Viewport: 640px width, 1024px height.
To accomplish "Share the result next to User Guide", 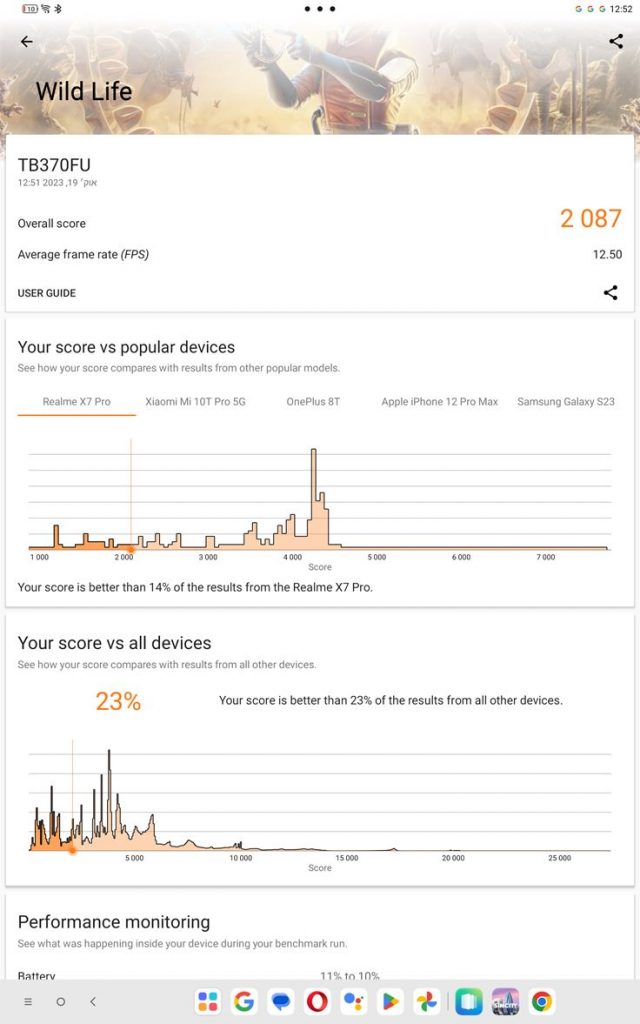I will pos(610,293).
